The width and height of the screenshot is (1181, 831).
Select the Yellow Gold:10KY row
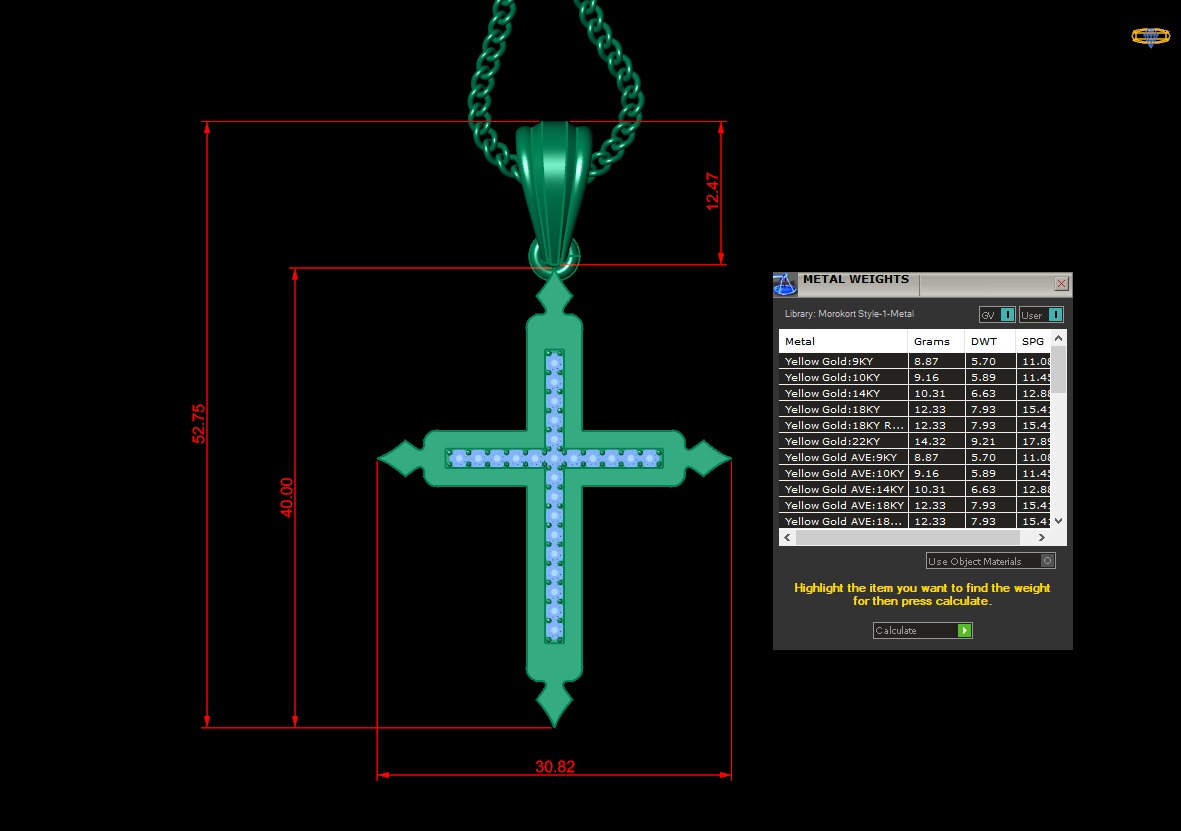pyautogui.click(x=914, y=377)
